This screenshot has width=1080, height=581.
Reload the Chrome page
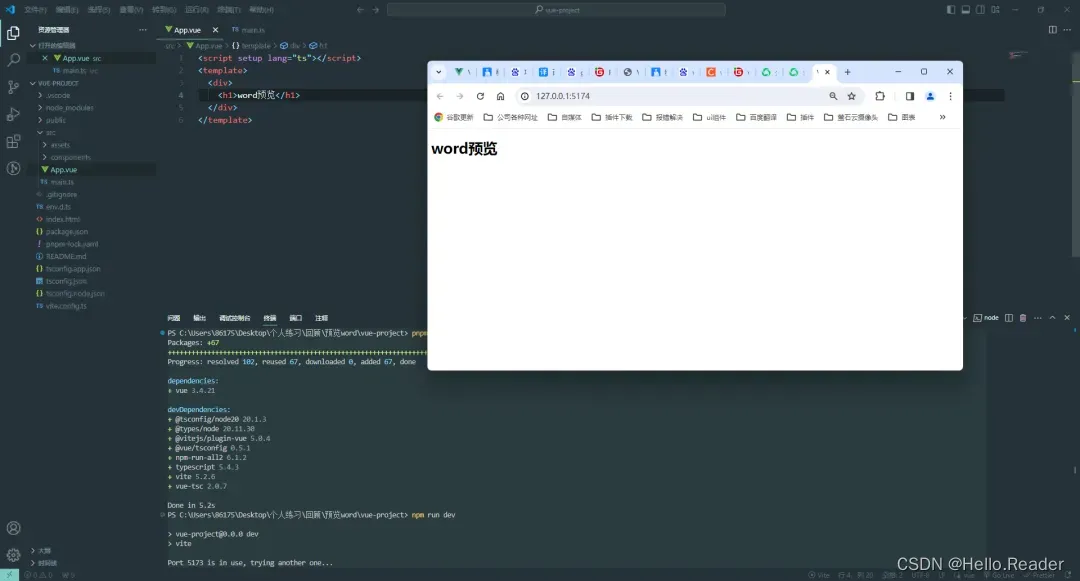click(480, 96)
